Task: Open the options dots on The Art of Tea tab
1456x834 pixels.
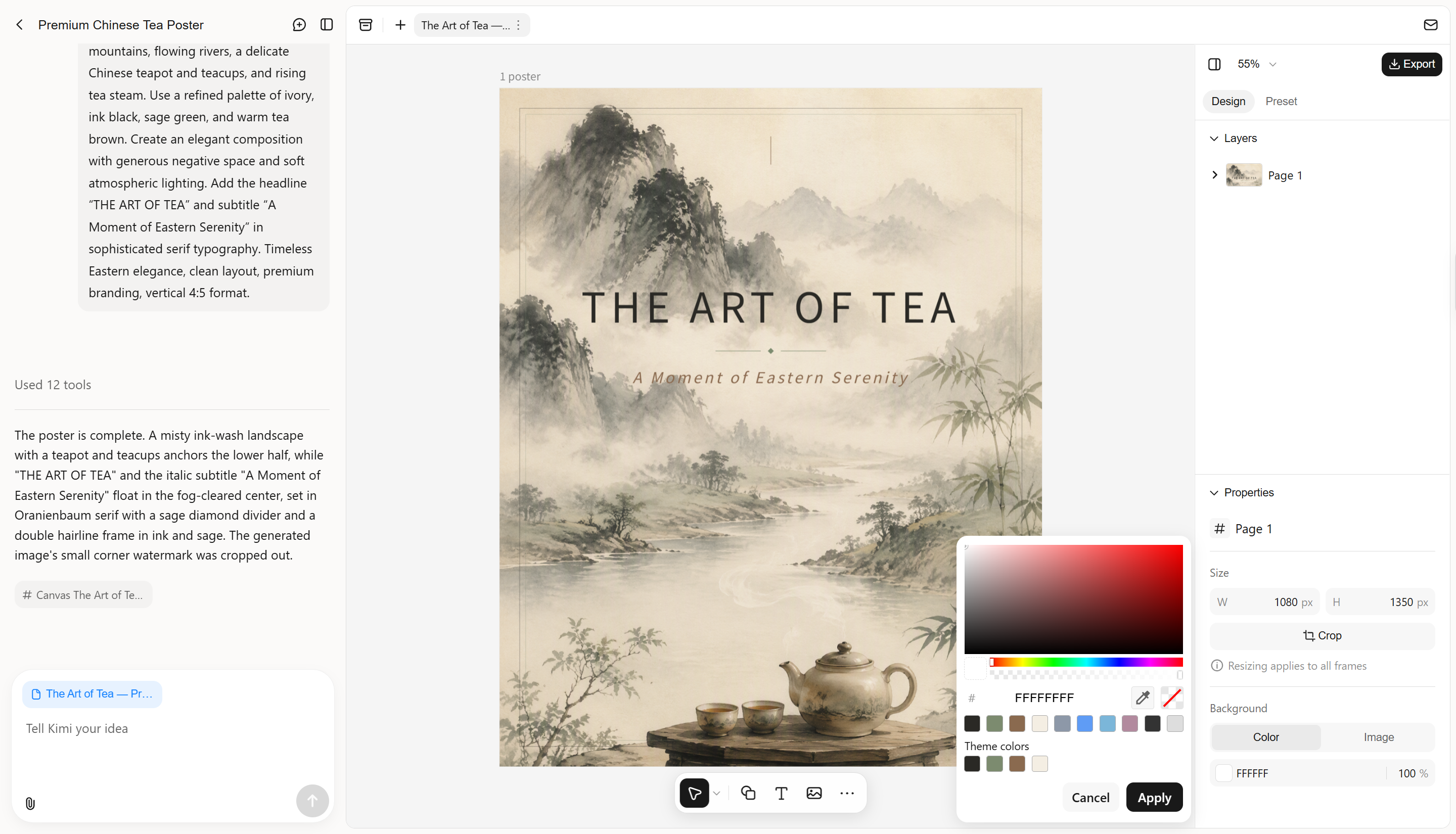Action: point(518,25)
